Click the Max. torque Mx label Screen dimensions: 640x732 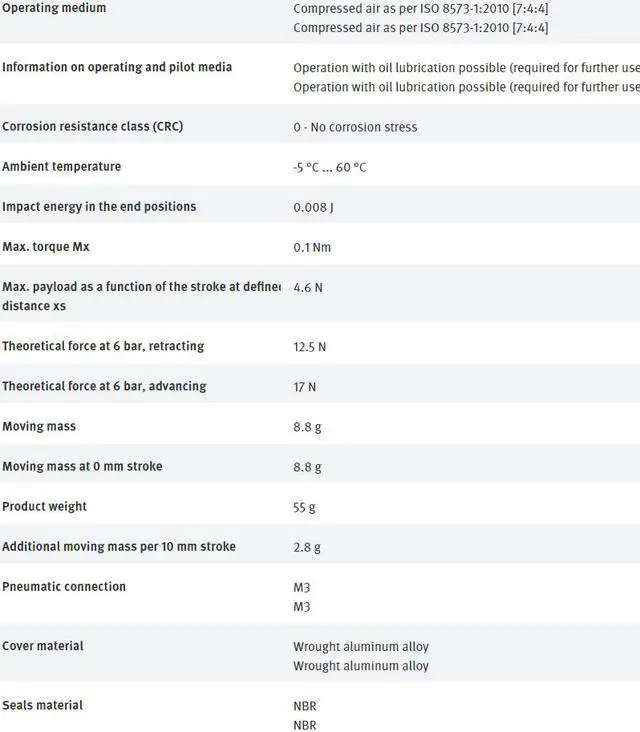coord(46,247)
